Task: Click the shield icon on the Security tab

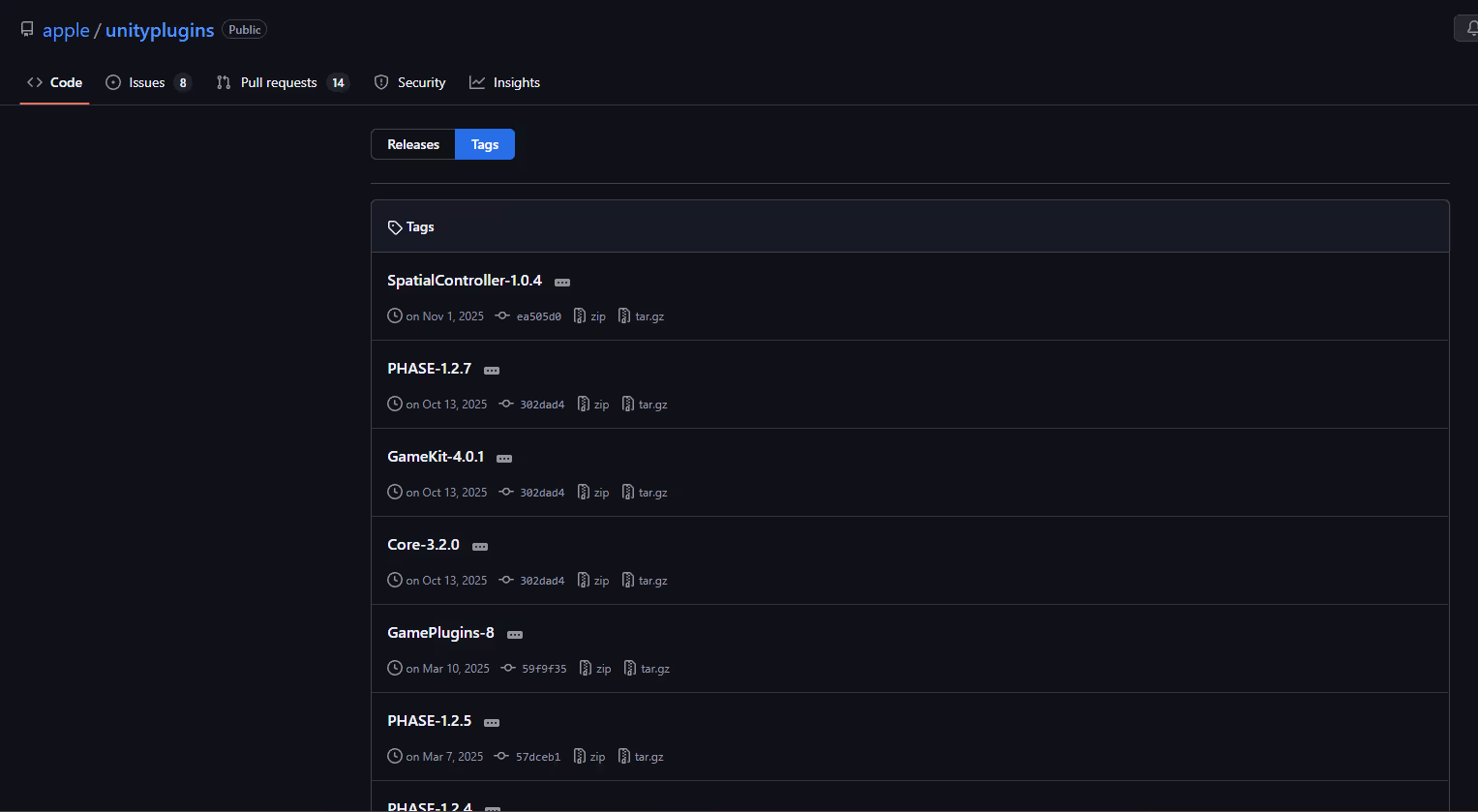Action: 380,82
